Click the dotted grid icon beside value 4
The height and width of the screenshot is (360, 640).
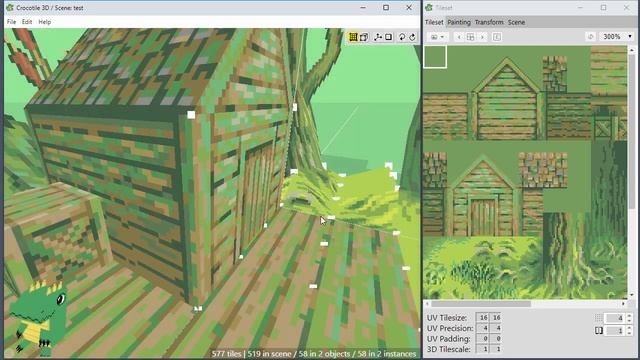tap(598, 318)
